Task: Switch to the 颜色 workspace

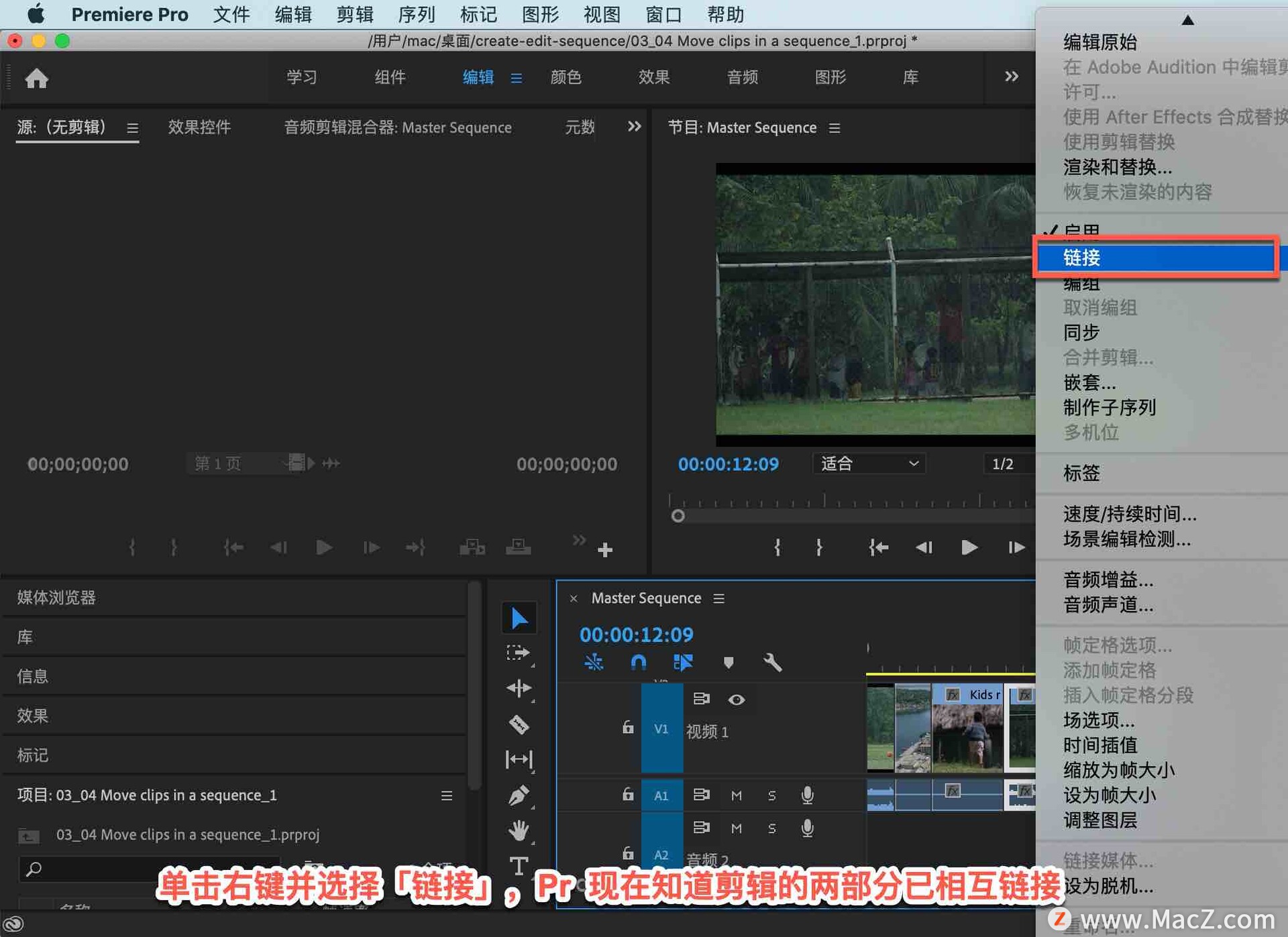Action: coord(566,77)
